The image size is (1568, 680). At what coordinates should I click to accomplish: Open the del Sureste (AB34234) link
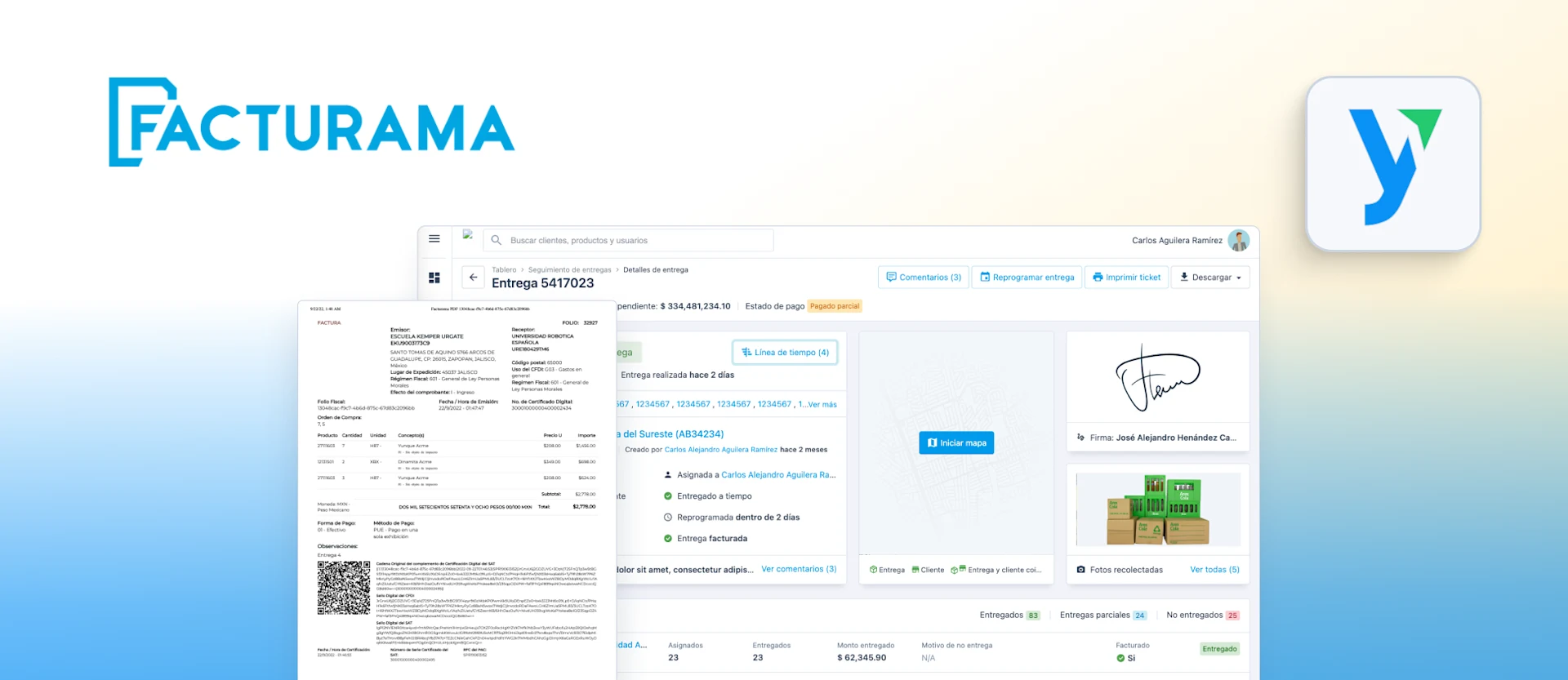click(670, 434)
